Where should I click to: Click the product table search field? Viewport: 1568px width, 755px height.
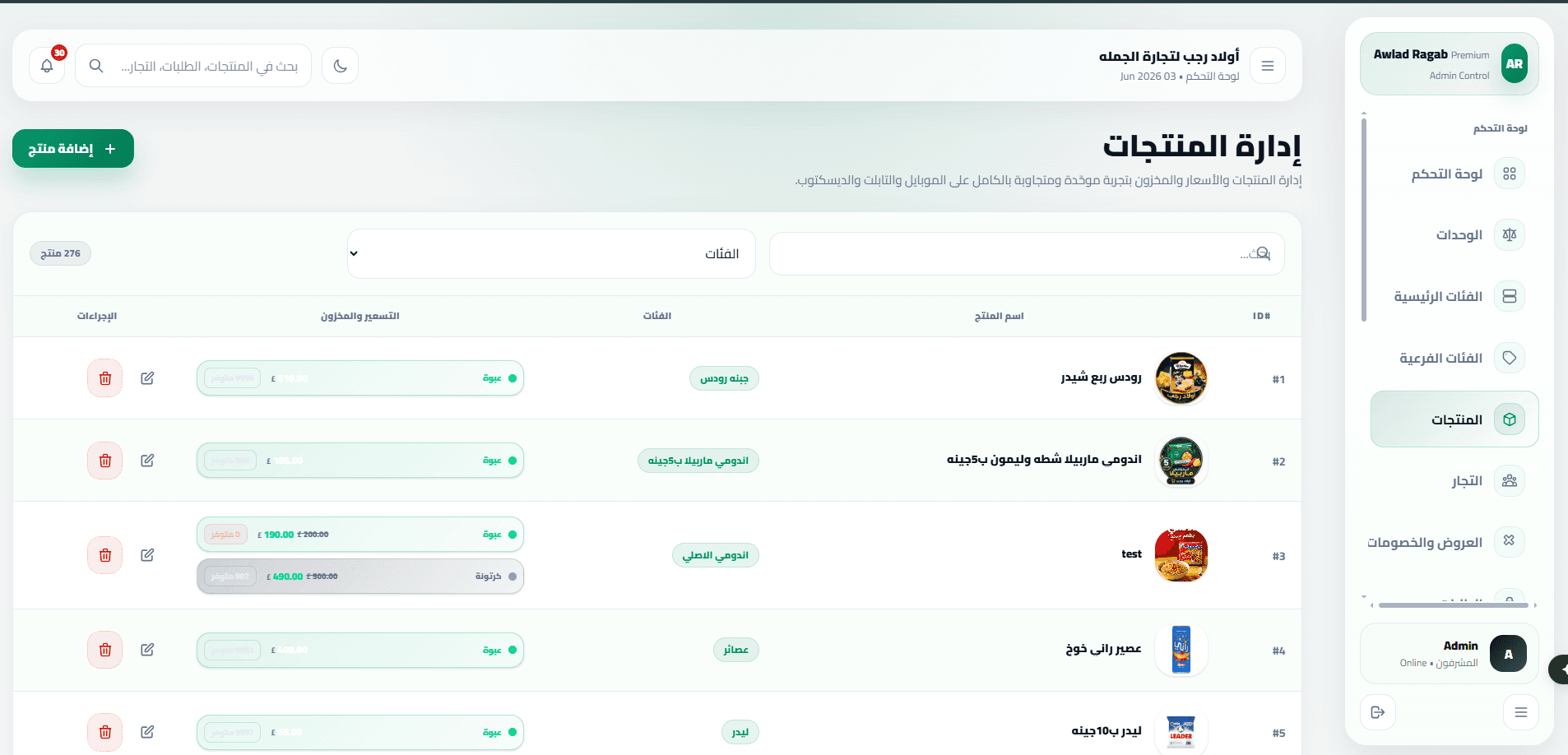(x=1027, y=253)
